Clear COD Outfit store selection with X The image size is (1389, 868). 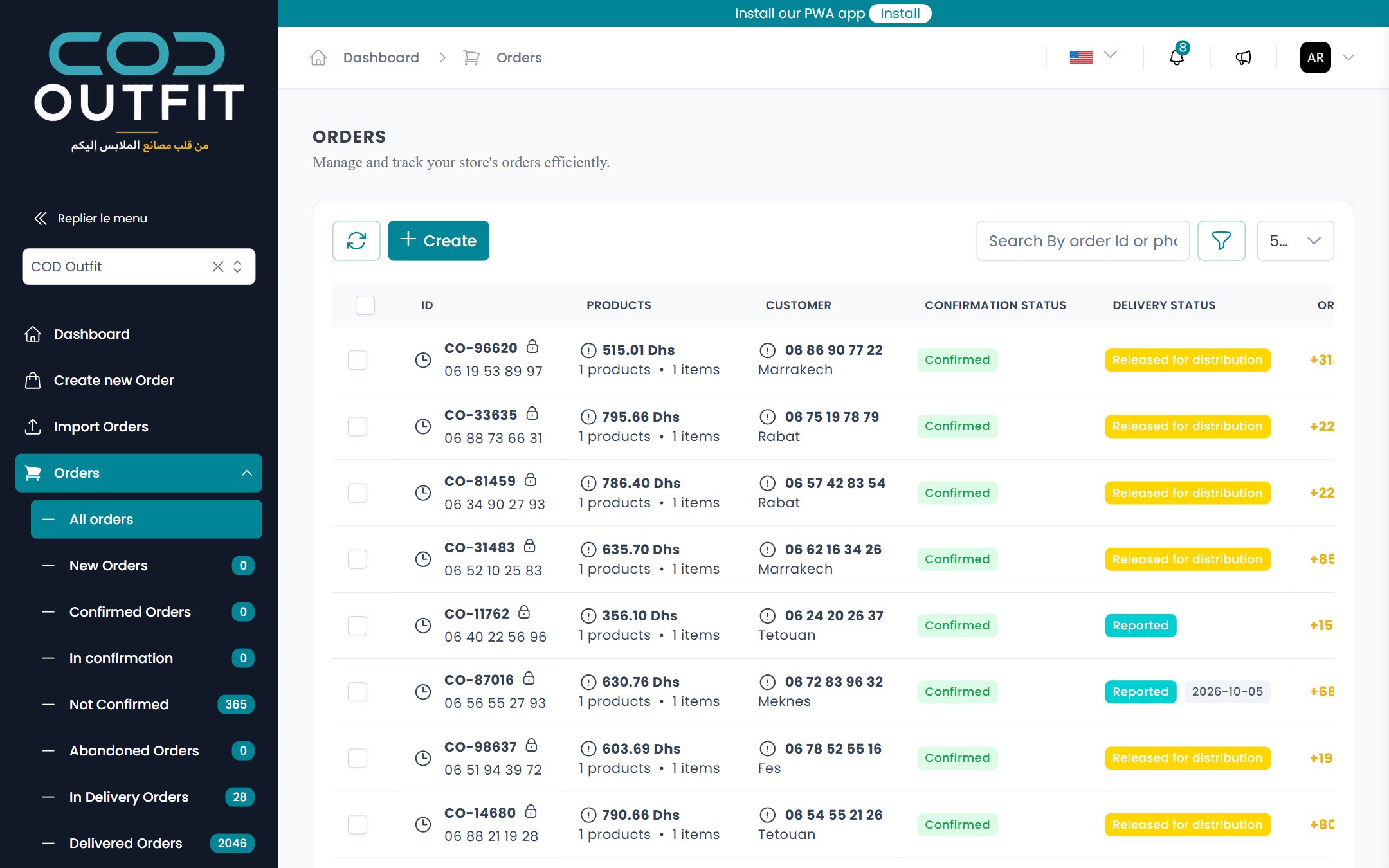click(218, 266)
